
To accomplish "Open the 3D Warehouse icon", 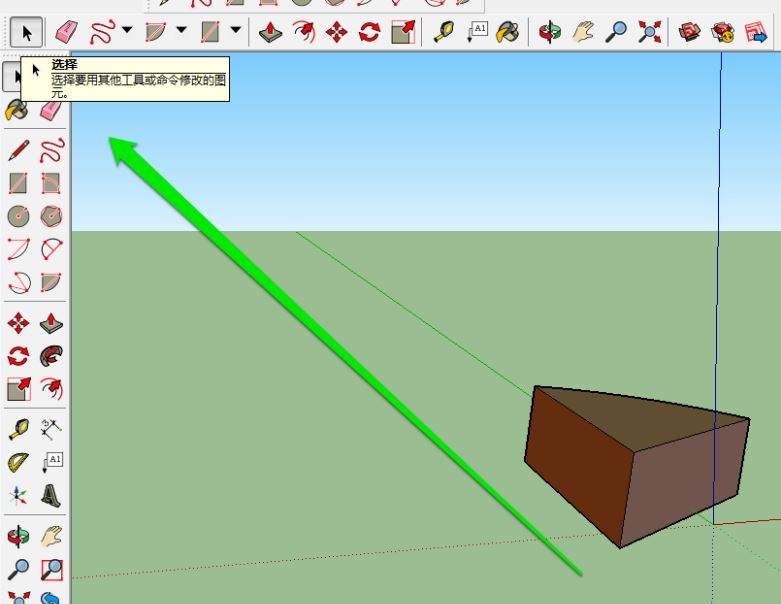I will click(x=690, y=32).
